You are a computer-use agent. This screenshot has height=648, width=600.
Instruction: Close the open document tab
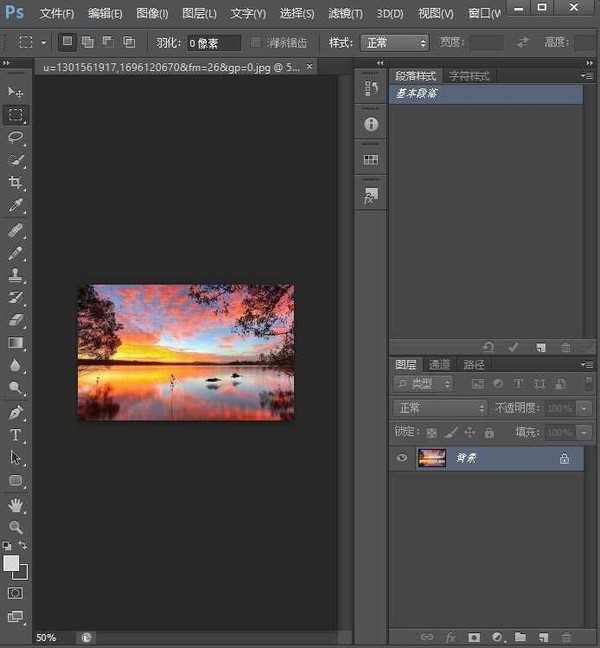pos(308,67)
